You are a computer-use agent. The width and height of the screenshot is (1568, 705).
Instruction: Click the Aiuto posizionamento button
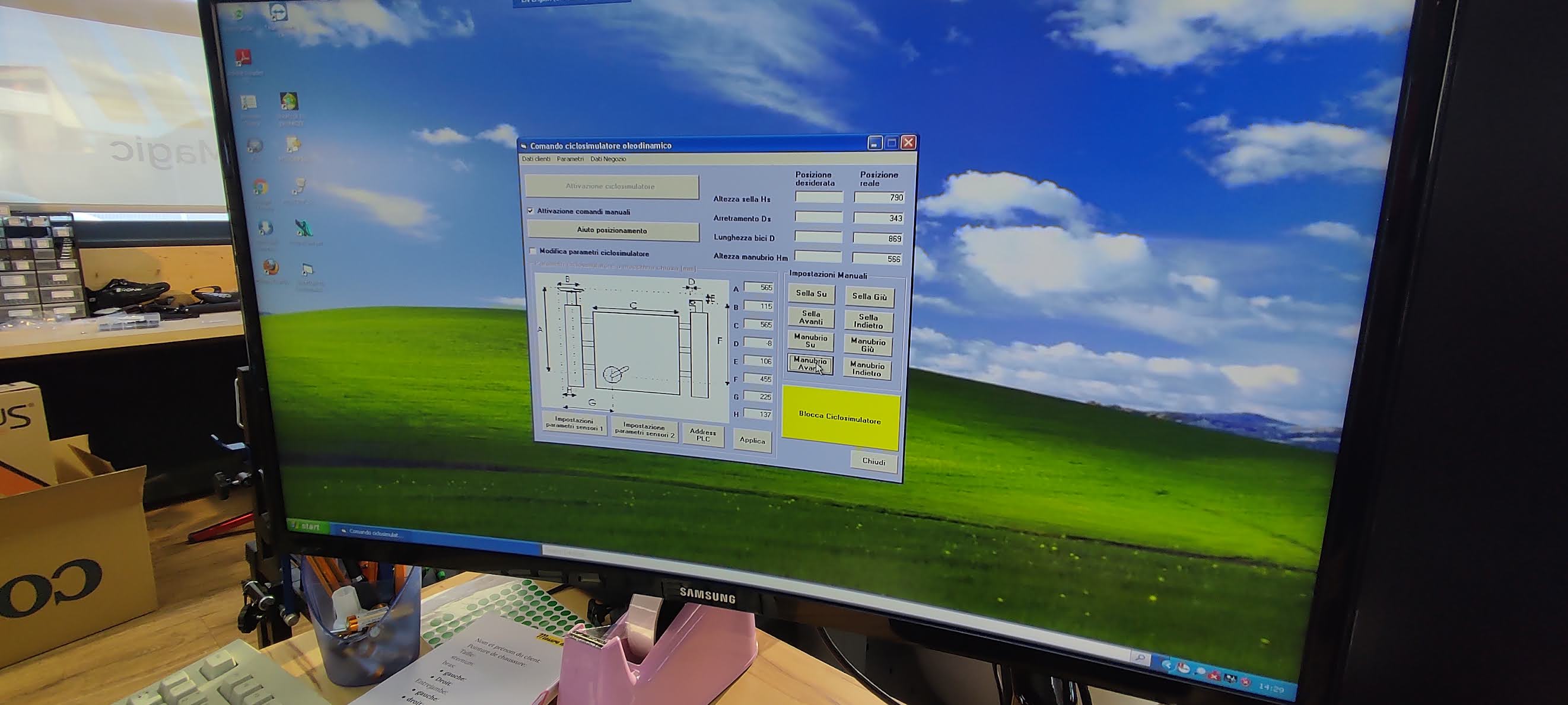click(612, 231)
